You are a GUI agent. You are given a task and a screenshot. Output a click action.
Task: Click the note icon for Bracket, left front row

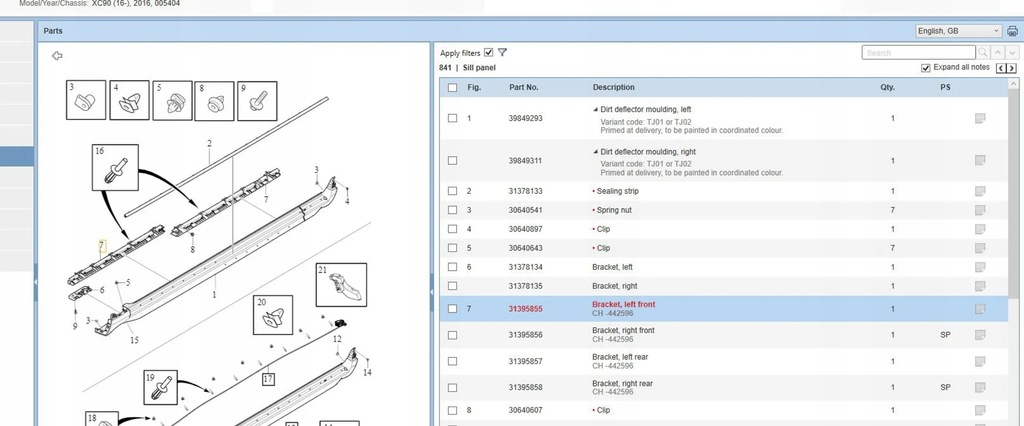[980, 309]
